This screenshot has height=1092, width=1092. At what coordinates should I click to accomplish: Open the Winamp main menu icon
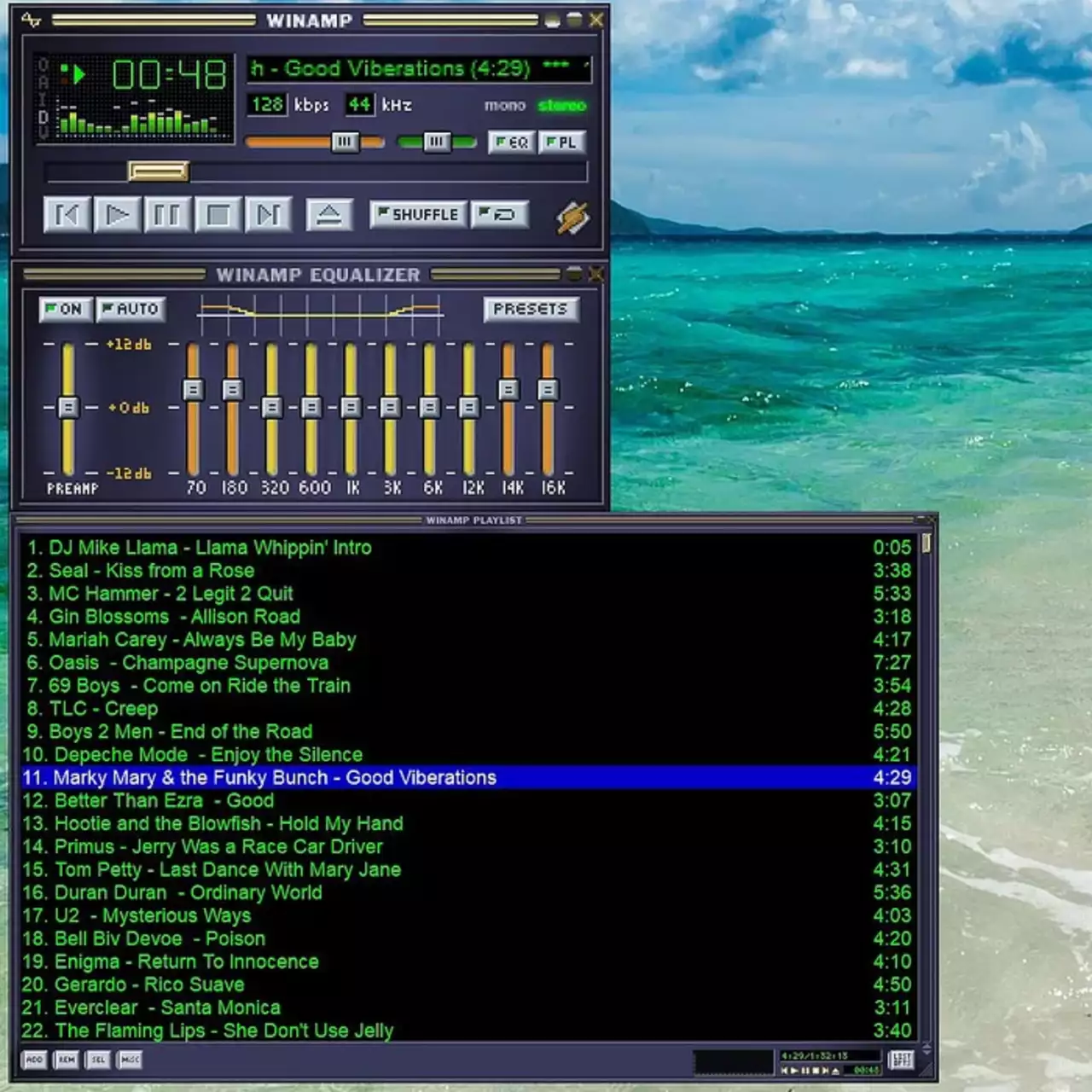31,20
